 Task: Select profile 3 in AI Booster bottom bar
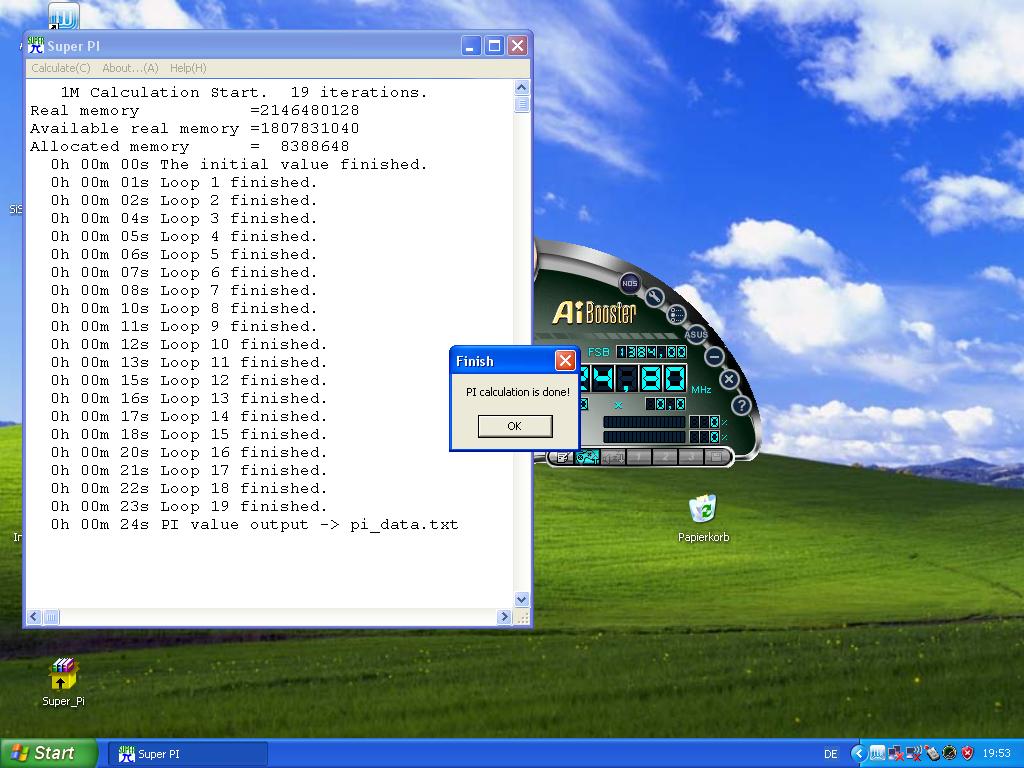(691, 457)
